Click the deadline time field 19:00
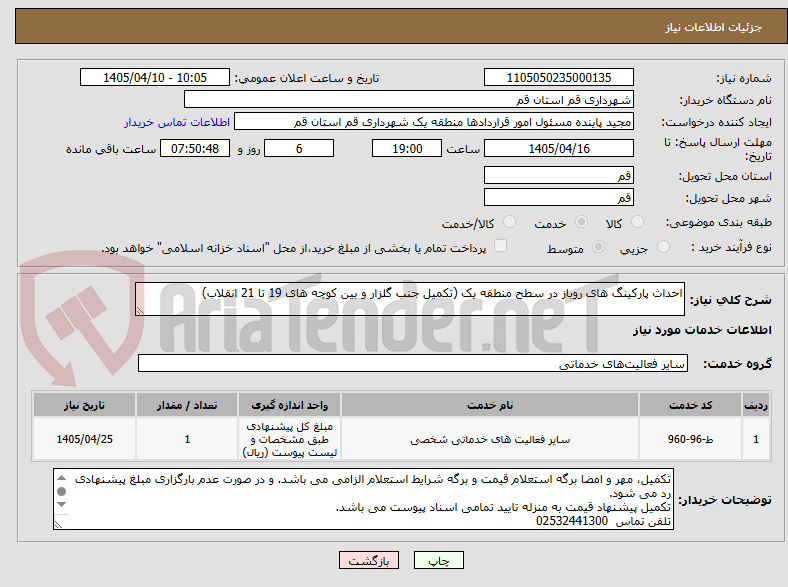788x587 pixels. click(407, 149)
